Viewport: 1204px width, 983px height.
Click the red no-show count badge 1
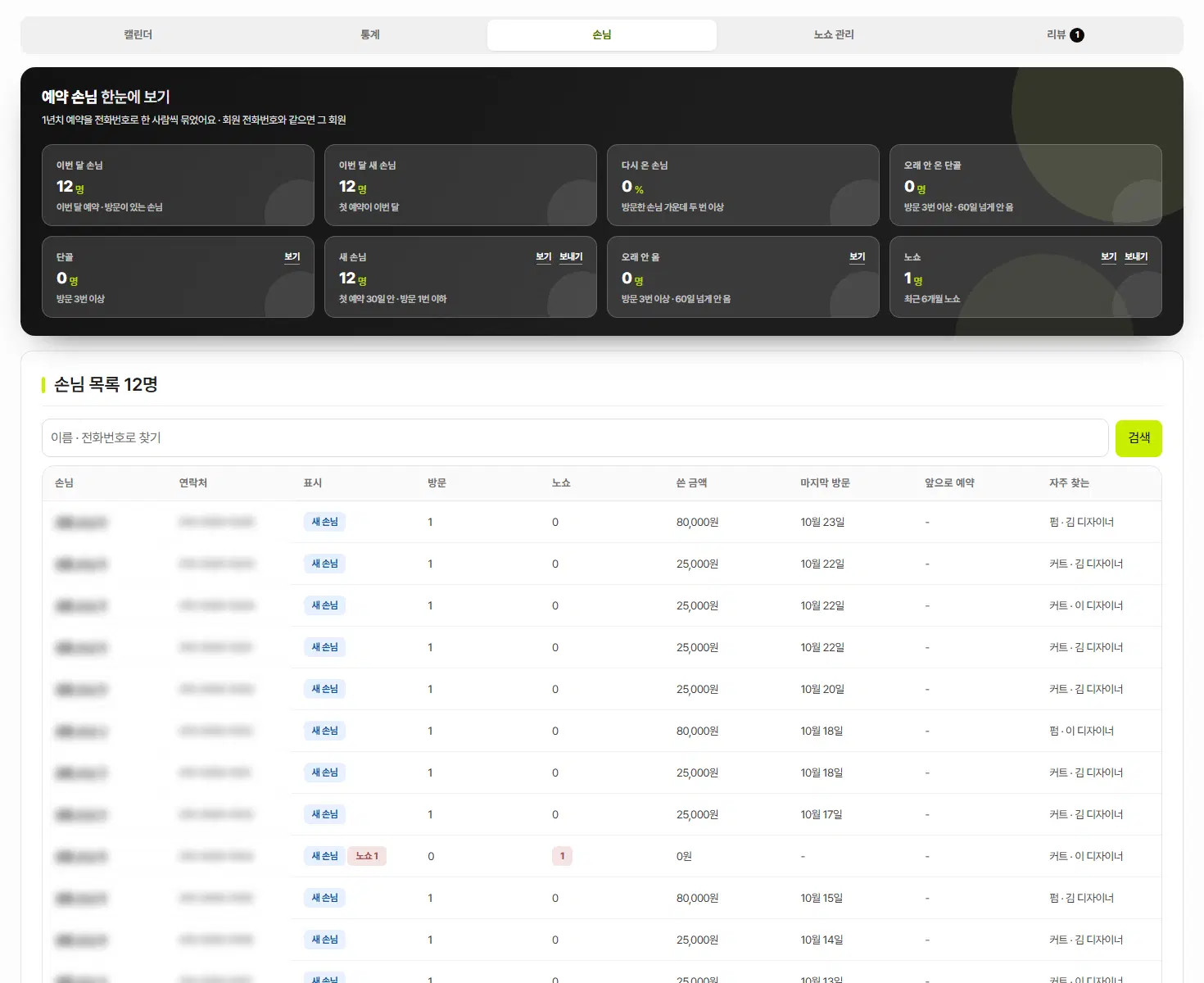tap(562, 856)
